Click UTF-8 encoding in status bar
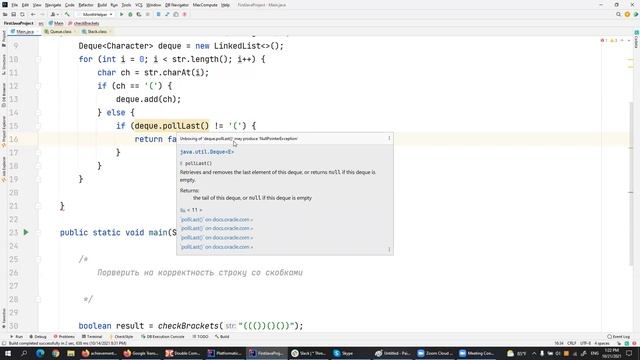 585,344
